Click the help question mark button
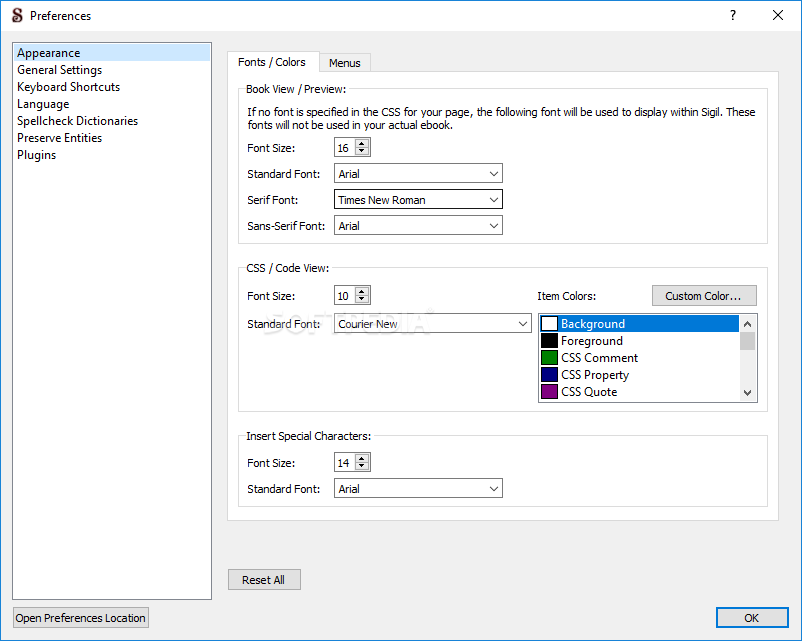This screenshot has width=802, height=641. click(x=733, y=15)
